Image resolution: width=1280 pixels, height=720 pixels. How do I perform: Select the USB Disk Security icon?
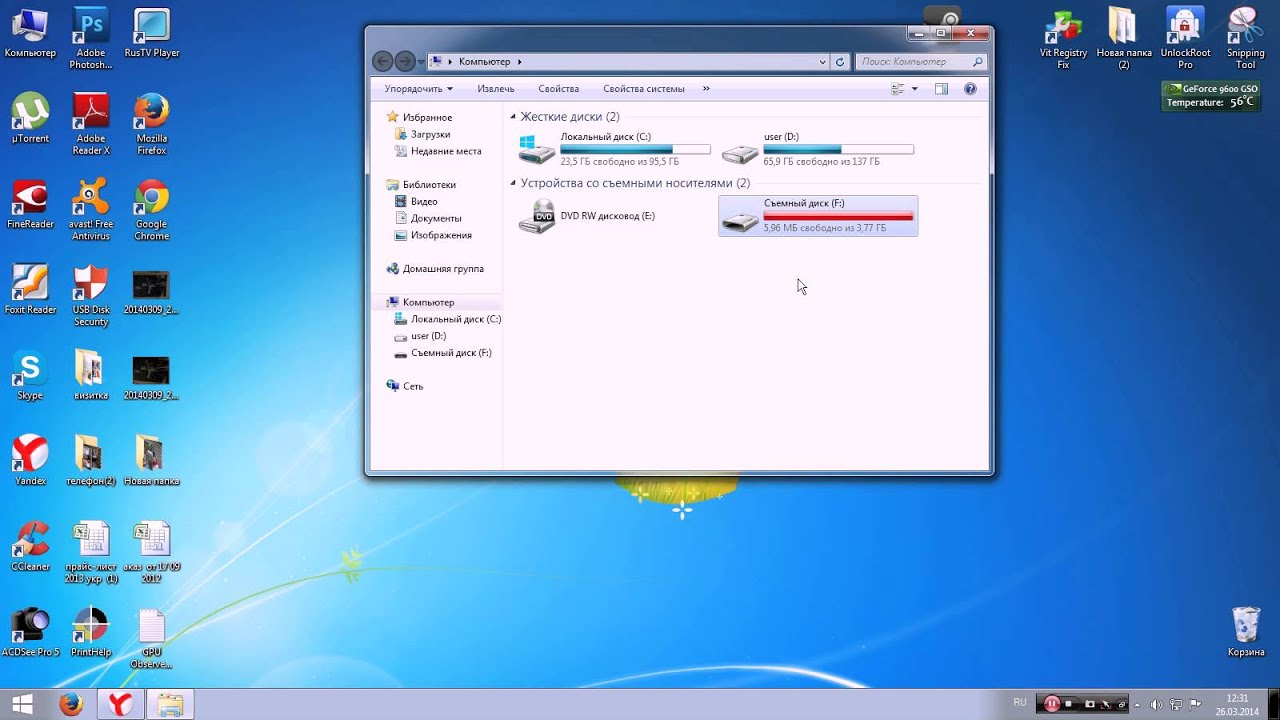90,296
